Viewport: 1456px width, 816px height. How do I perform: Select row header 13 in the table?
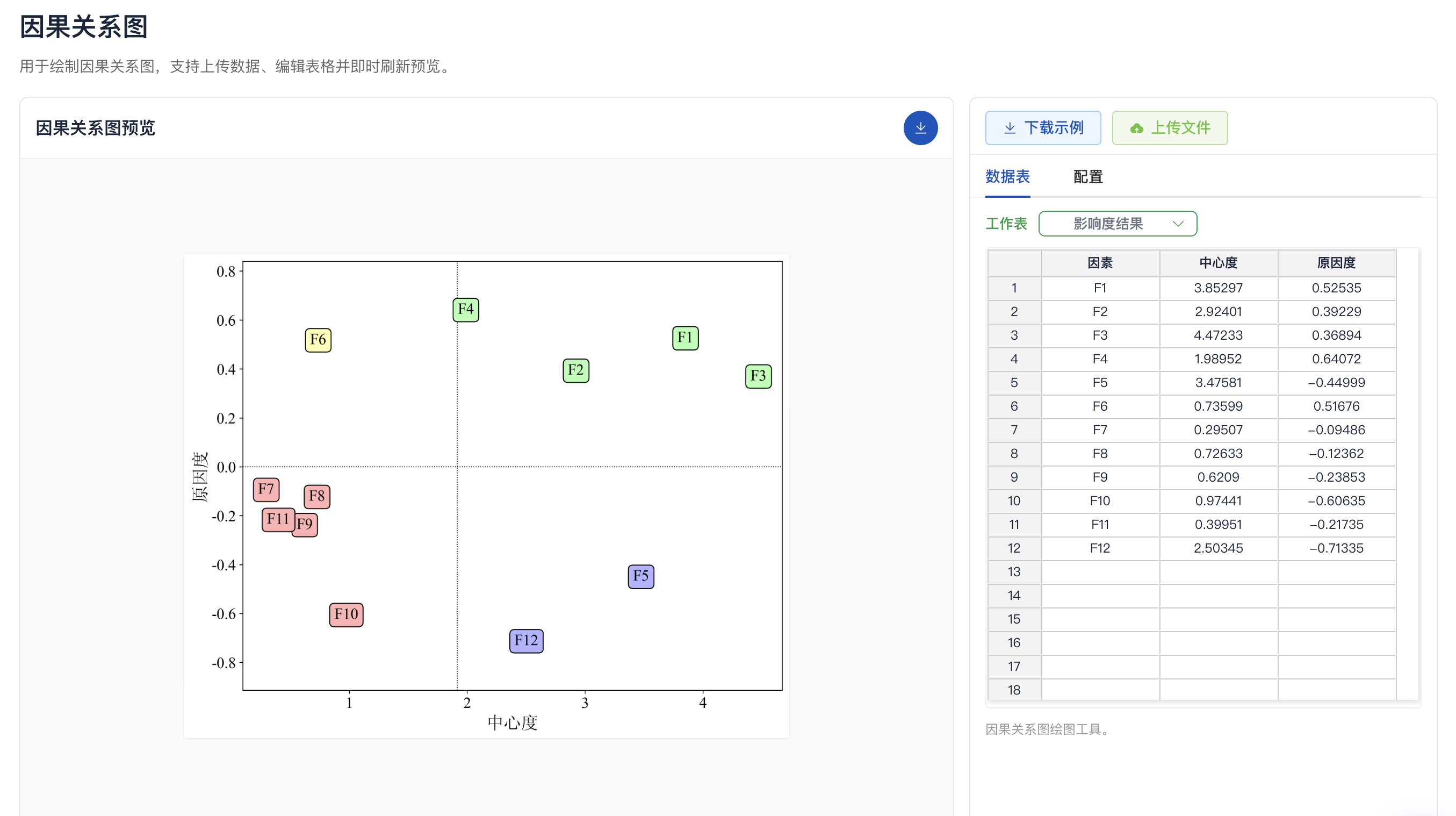point(1014,572)
